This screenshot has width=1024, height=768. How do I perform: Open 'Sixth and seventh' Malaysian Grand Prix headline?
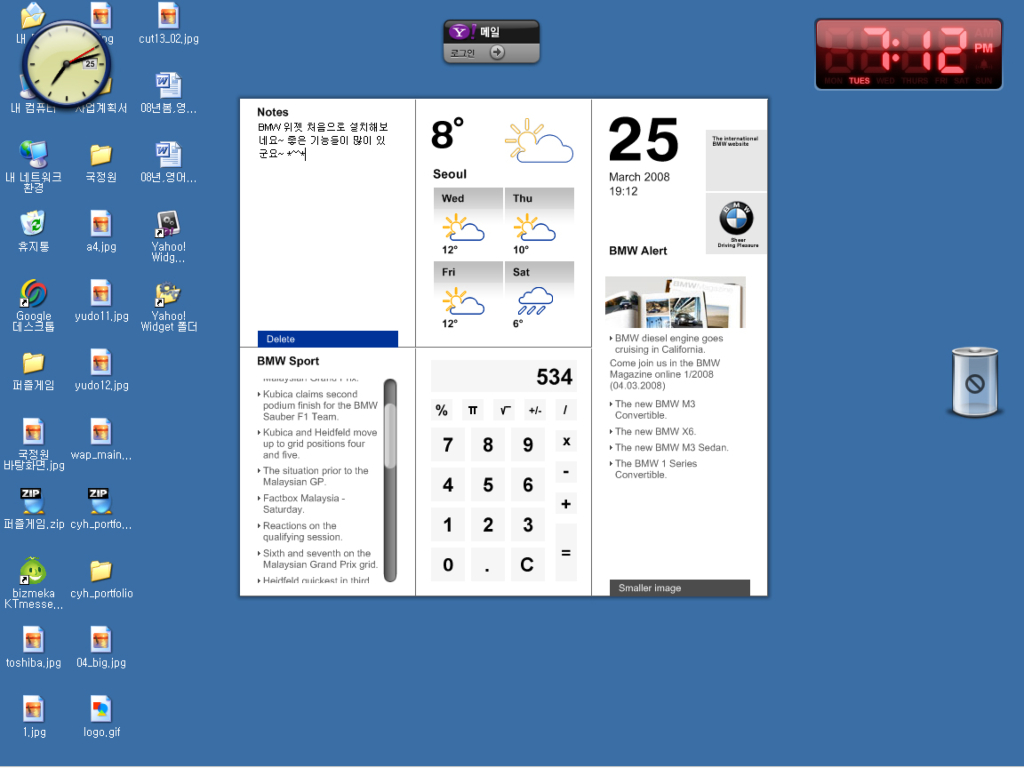click(x=319, y=558)
